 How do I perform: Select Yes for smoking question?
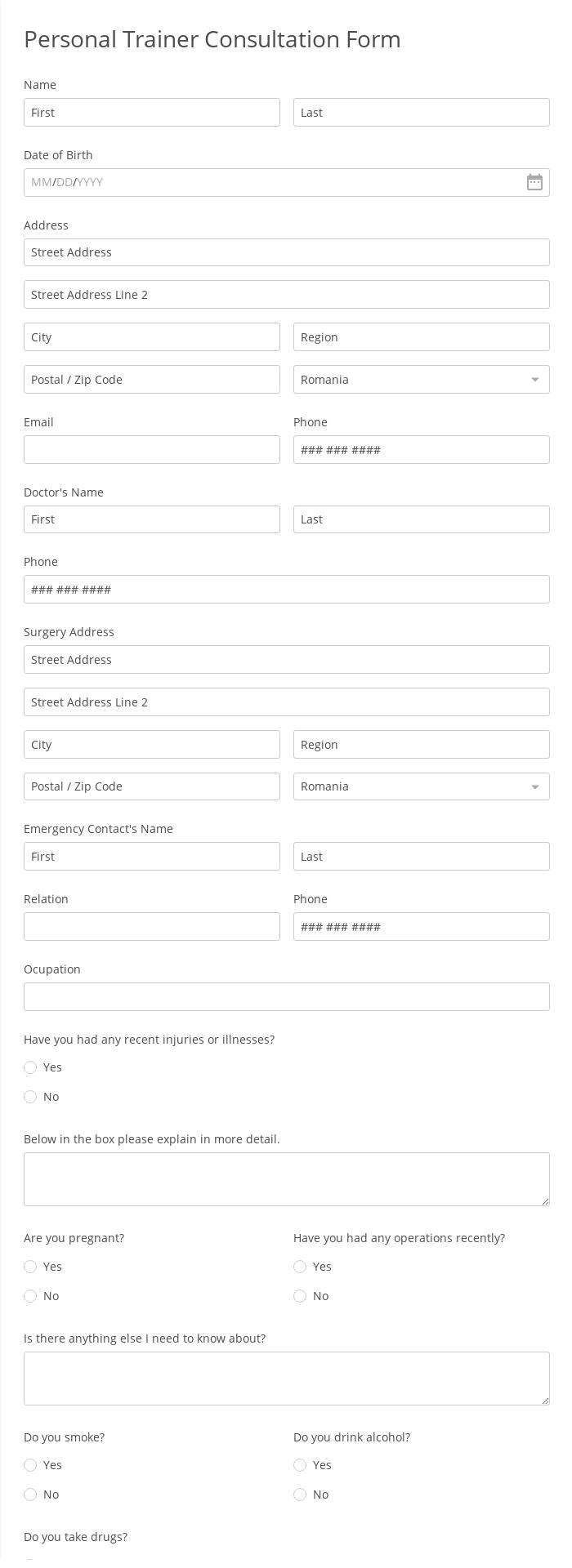(x=30, y=1465)
